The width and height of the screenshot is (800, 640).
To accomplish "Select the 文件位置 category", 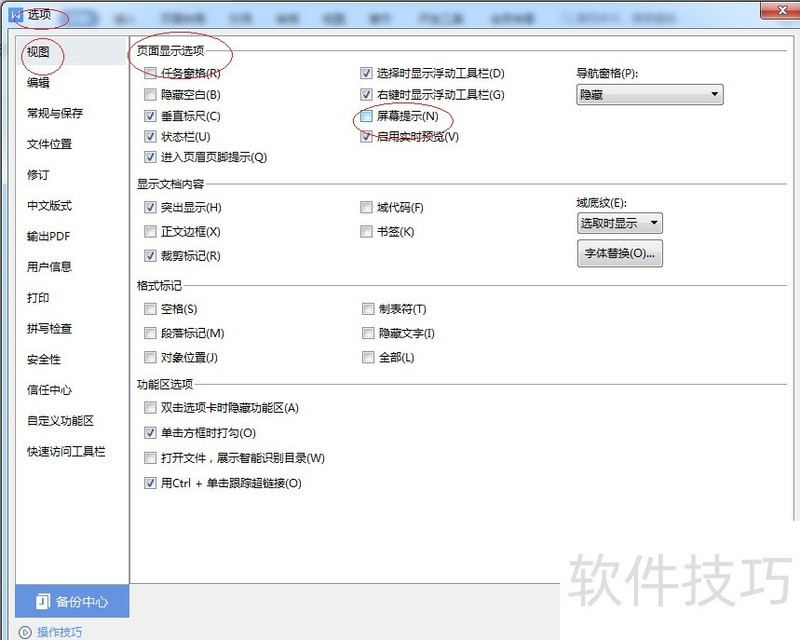I will [x=49, y=144].
